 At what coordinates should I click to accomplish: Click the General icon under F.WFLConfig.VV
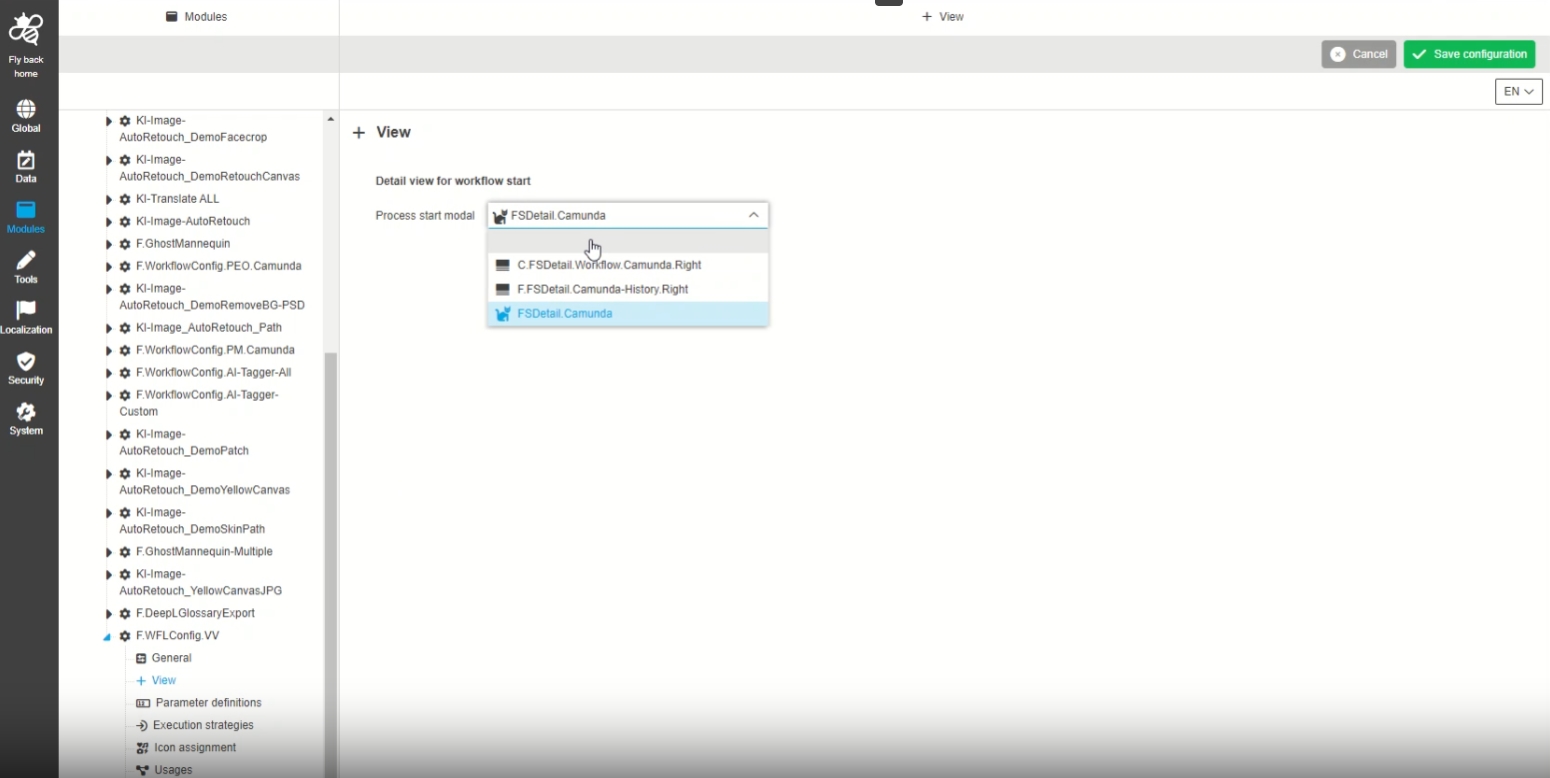point(141,658)
